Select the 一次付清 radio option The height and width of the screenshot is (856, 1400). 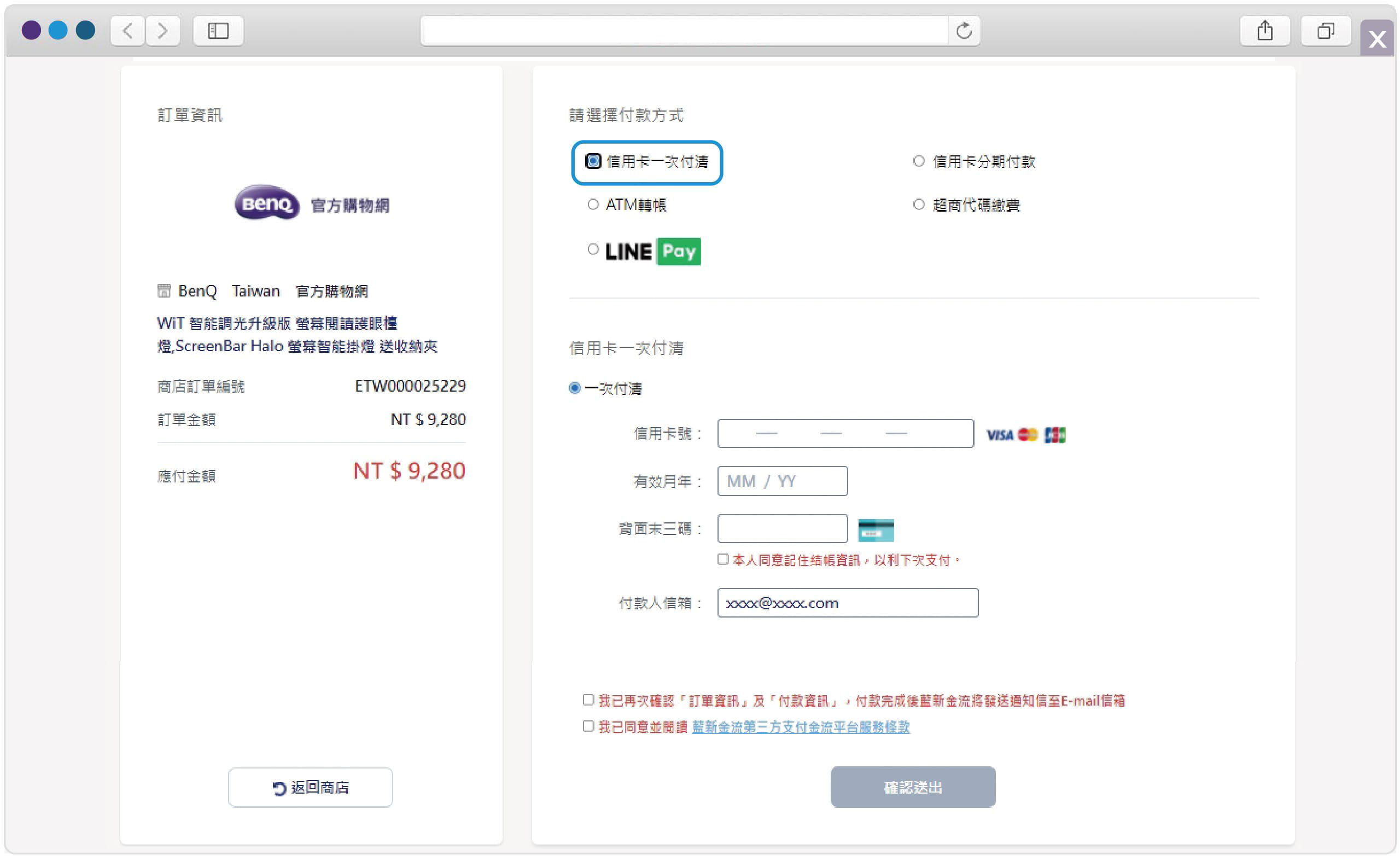coord(575,388)
